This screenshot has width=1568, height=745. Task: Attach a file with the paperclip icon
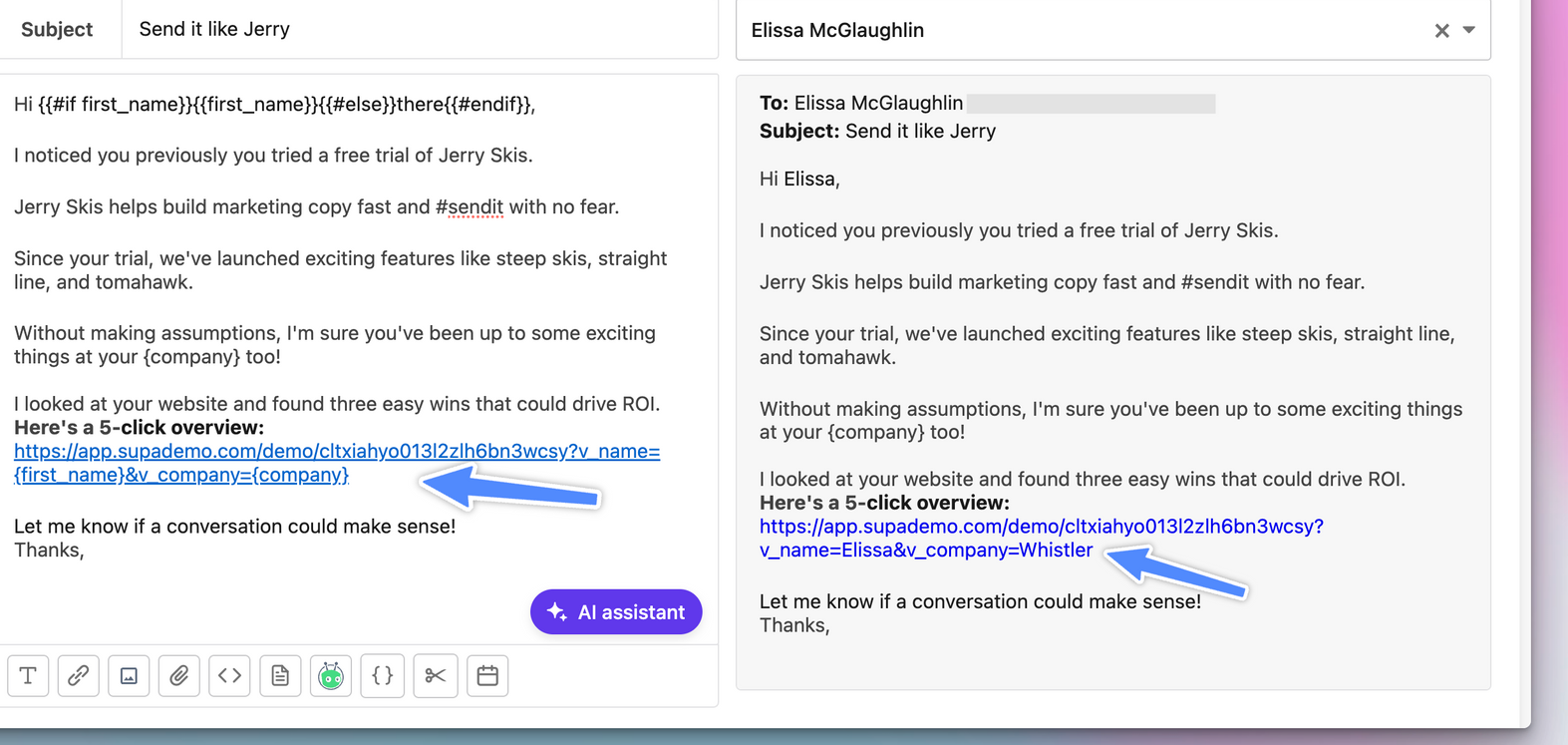click(x=179, y=676)
